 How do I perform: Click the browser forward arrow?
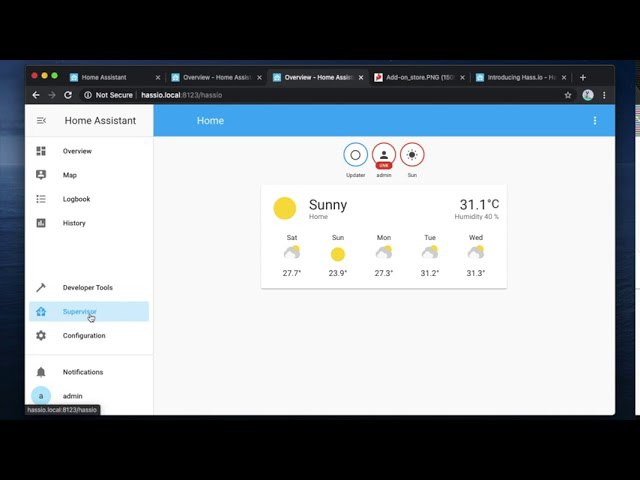coord(52,95)
